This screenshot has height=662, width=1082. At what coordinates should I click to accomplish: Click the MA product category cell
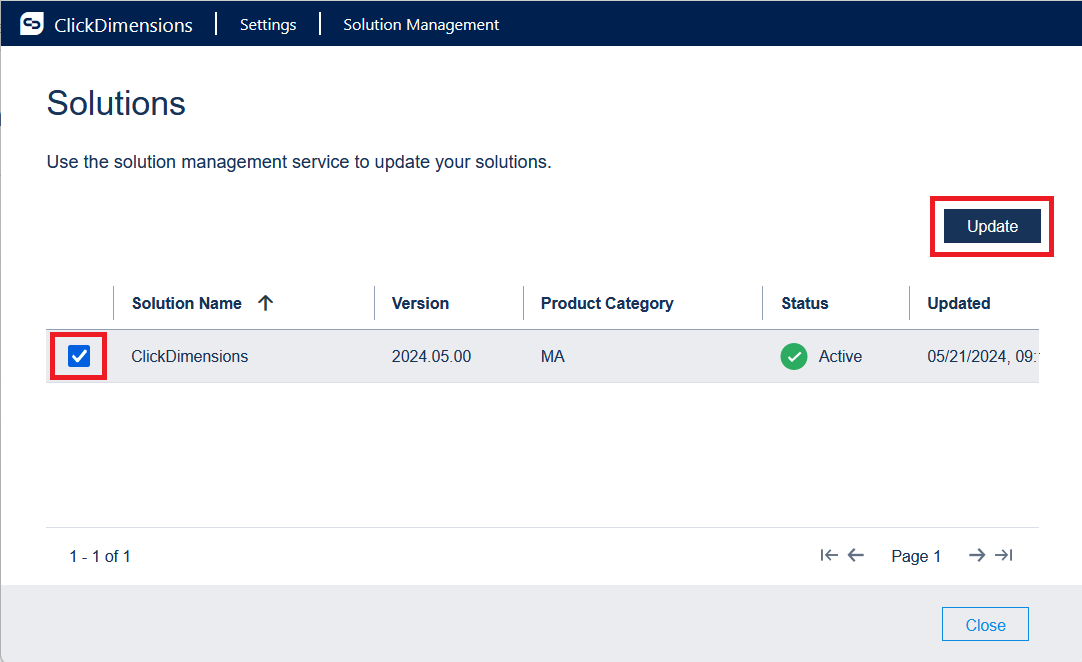point(553,356)
